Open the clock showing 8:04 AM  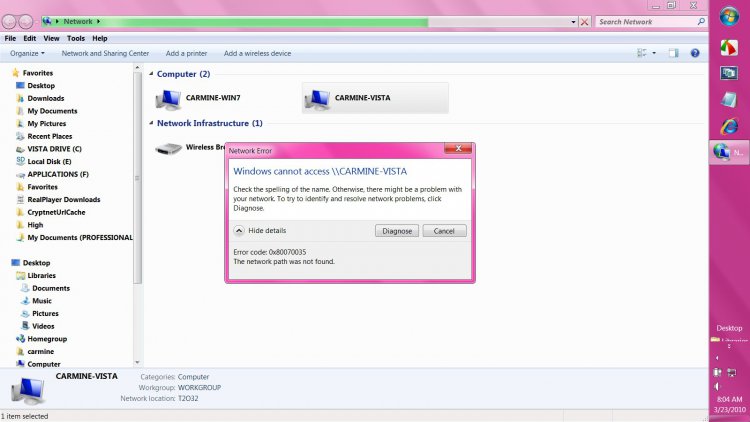pos(729,399)
